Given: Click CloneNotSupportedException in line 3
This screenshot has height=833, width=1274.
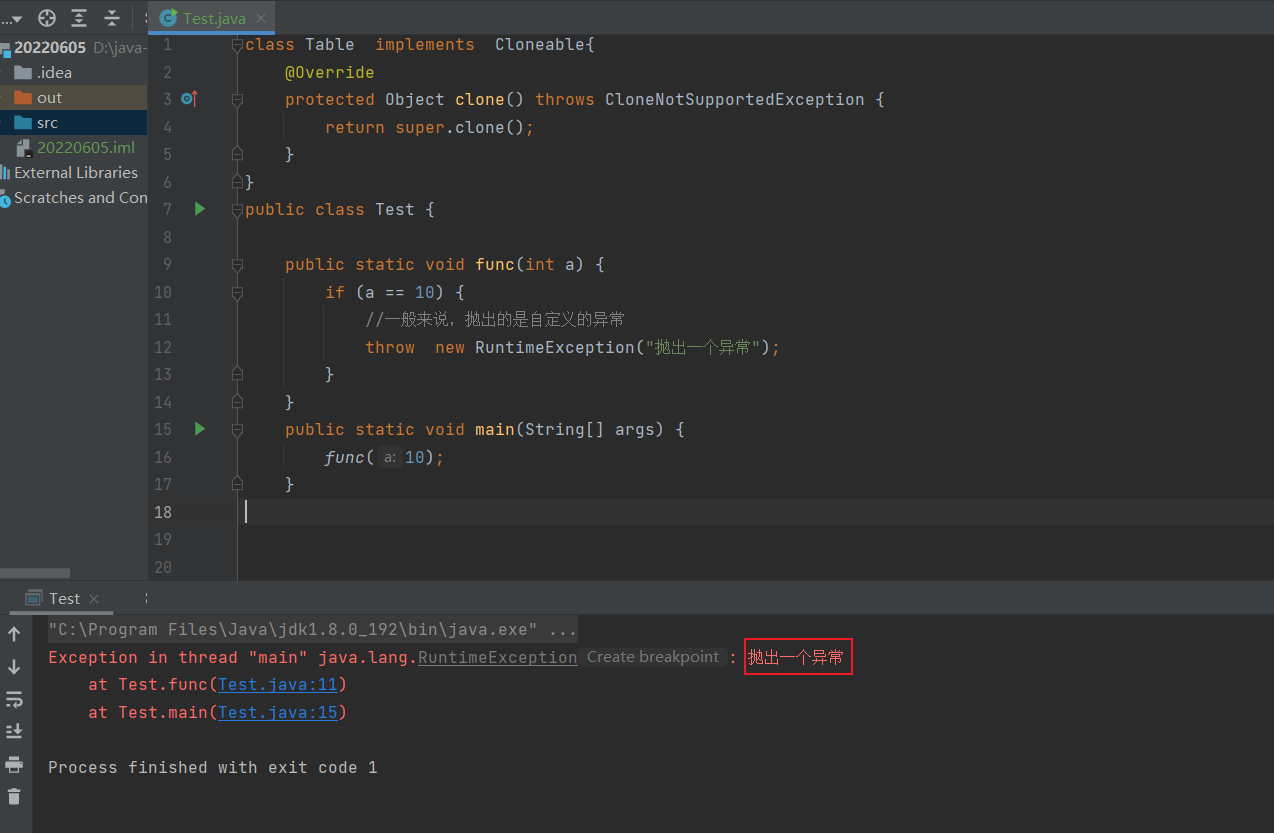Looking at the screenshot, I should (734, 99).
